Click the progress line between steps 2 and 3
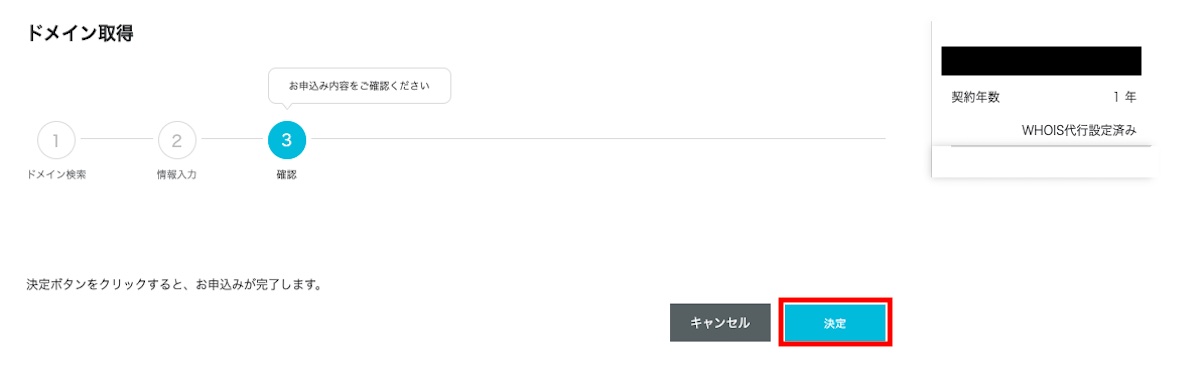This screenshot has height=376, width=1200. [x=232, y=140]
